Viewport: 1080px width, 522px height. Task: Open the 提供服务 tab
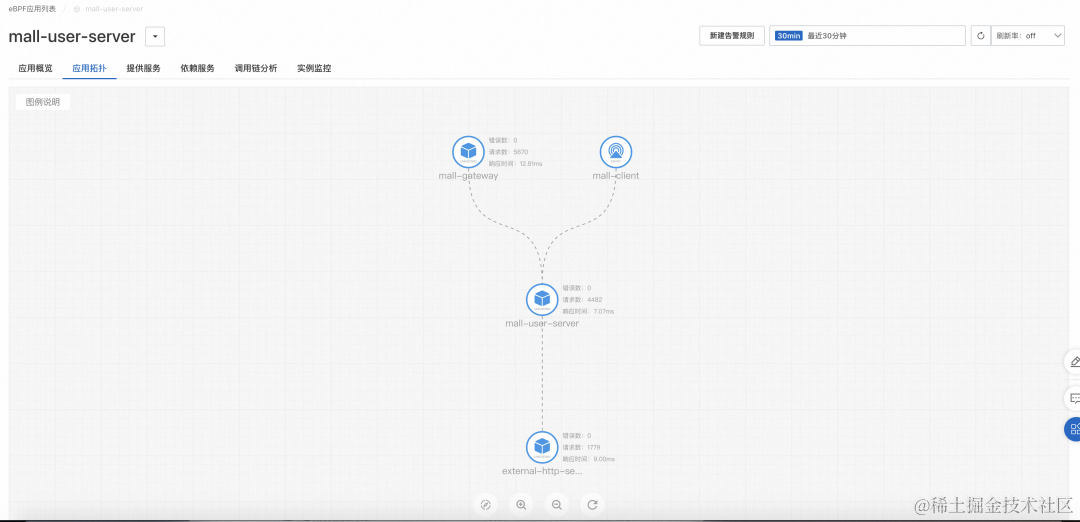point(143,68)
